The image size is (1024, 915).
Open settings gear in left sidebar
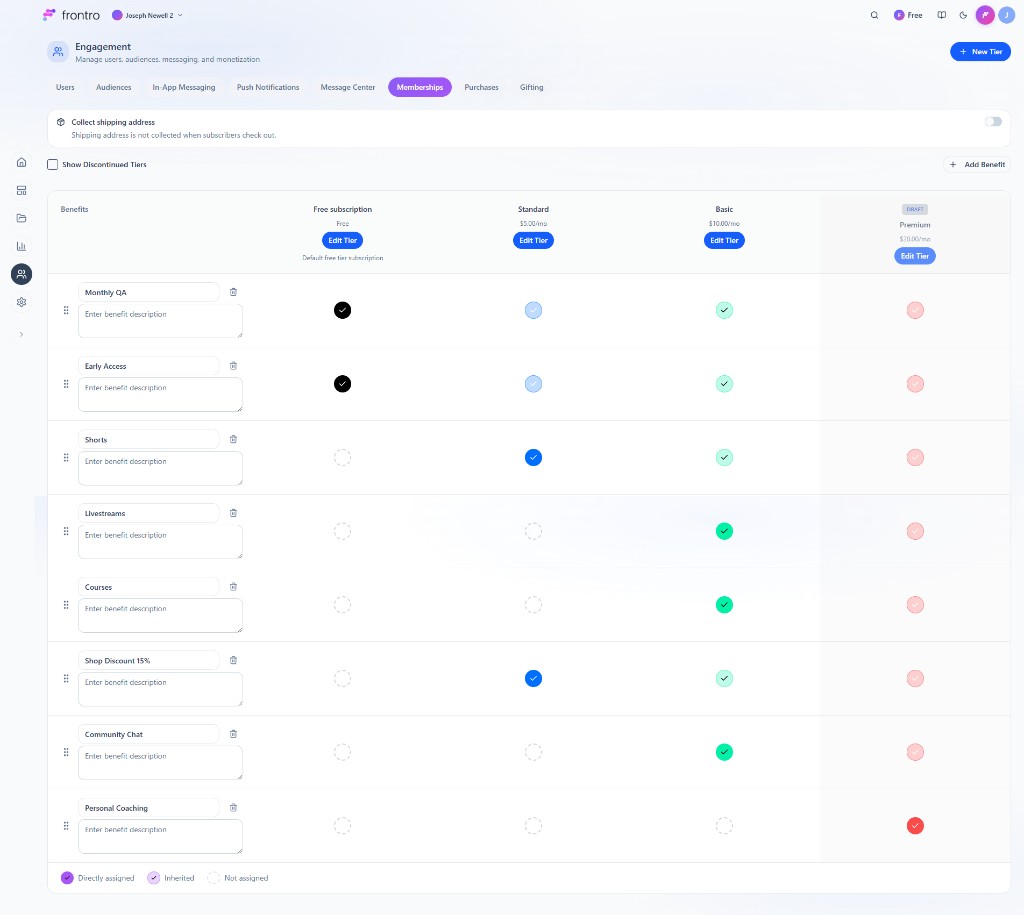[x=22, y=302]
